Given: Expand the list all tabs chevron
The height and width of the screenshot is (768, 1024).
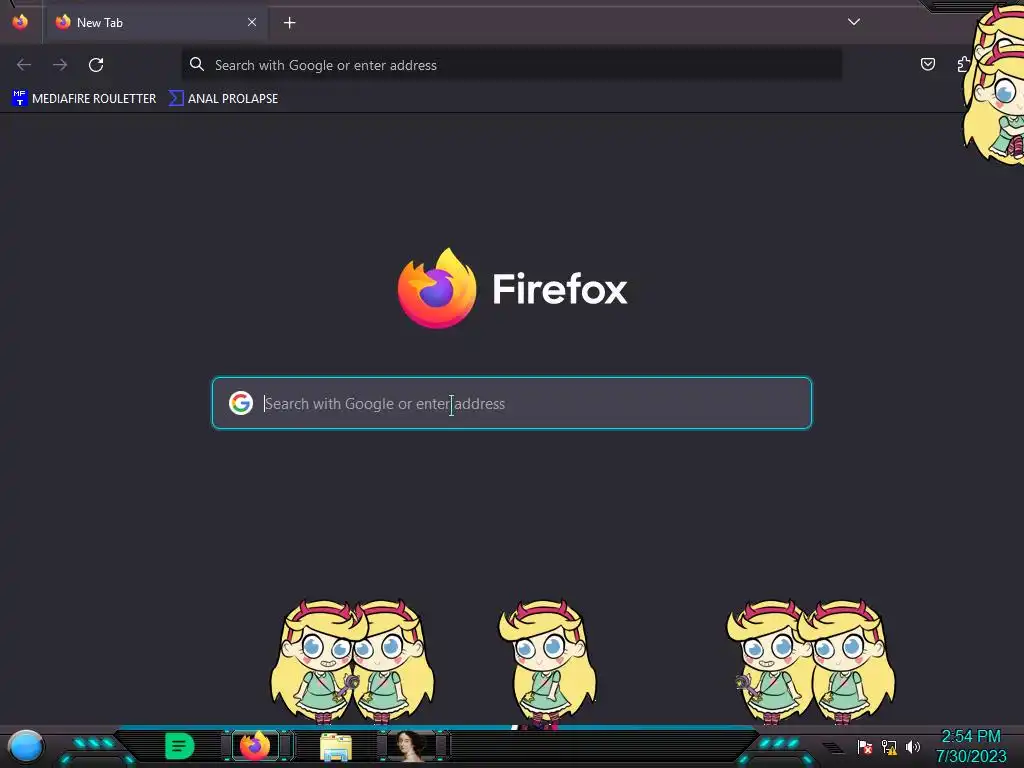Looking at the screenshot, I should pyautogui.click(x=854, y=22).
